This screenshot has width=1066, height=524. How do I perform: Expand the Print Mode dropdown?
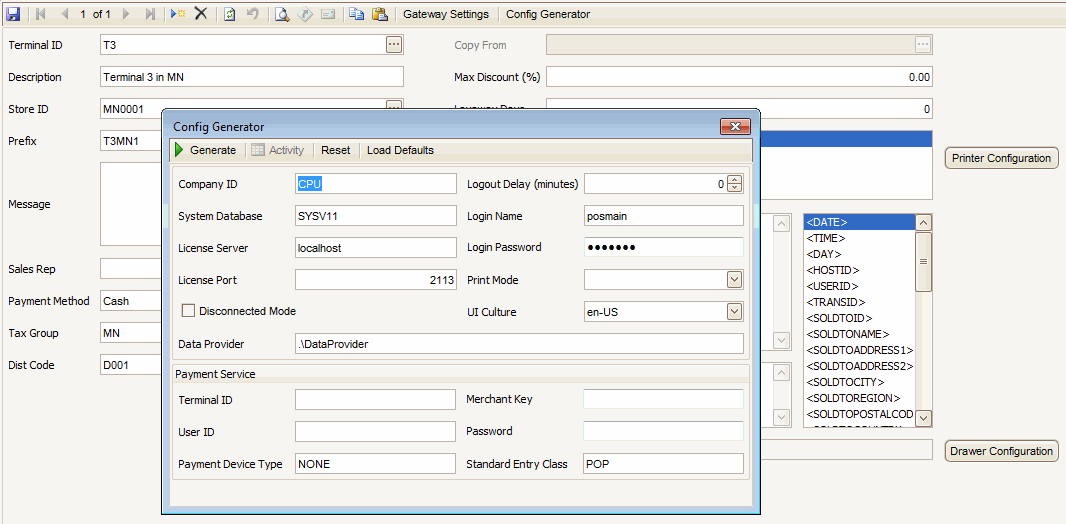735,280
